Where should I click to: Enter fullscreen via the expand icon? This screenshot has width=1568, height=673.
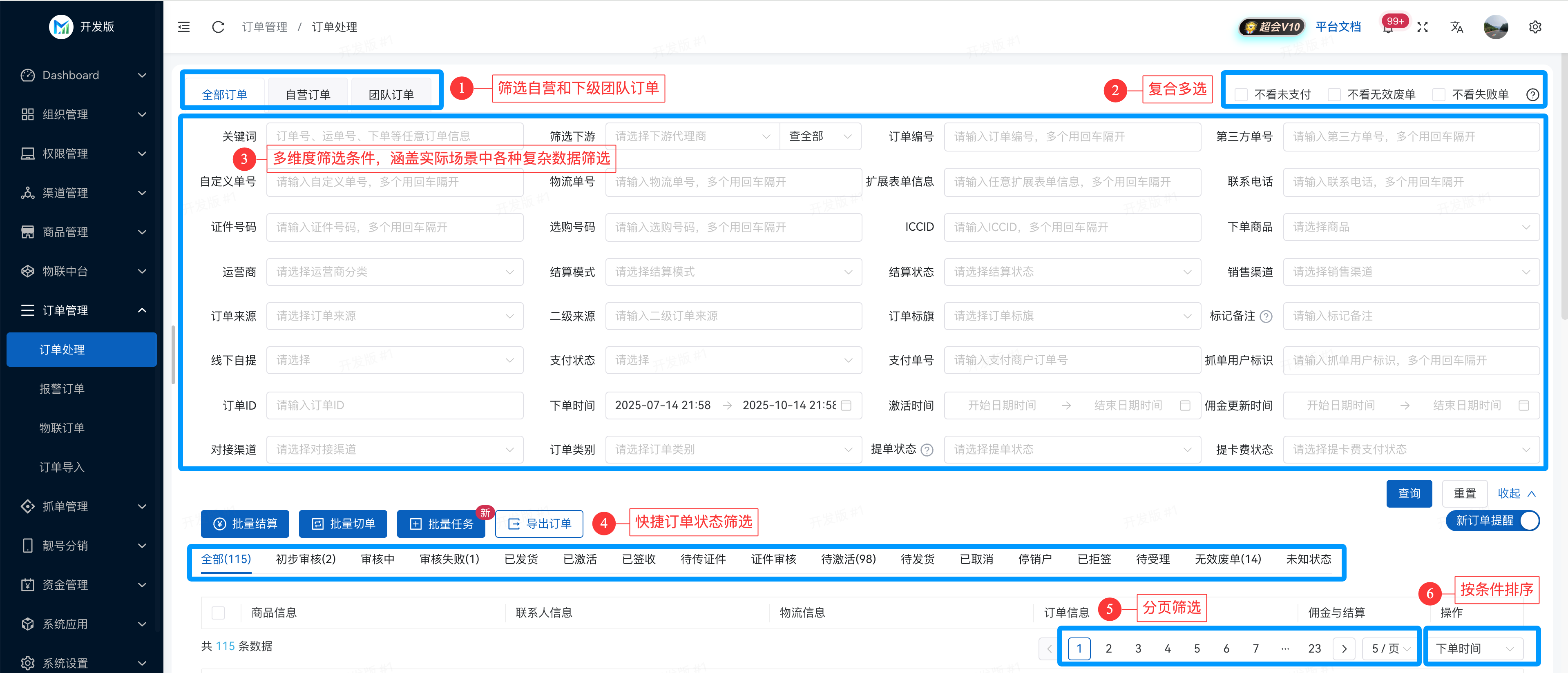click(1423, 27)
